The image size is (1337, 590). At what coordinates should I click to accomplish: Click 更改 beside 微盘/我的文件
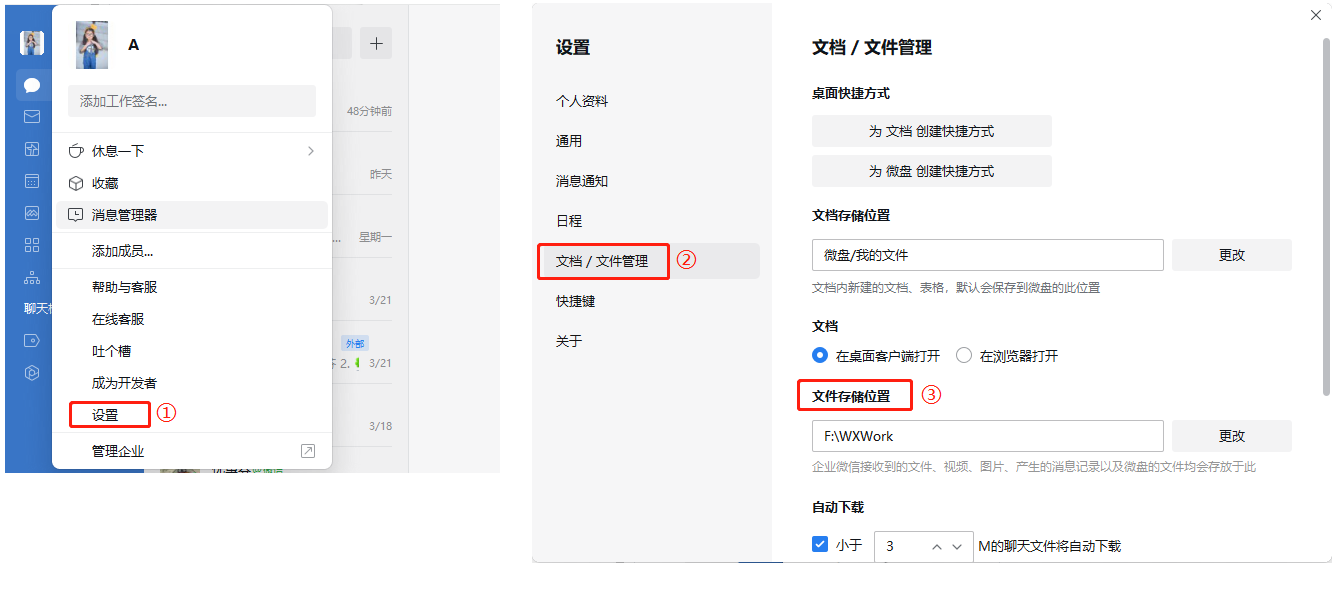click(x=1232, y=255)
